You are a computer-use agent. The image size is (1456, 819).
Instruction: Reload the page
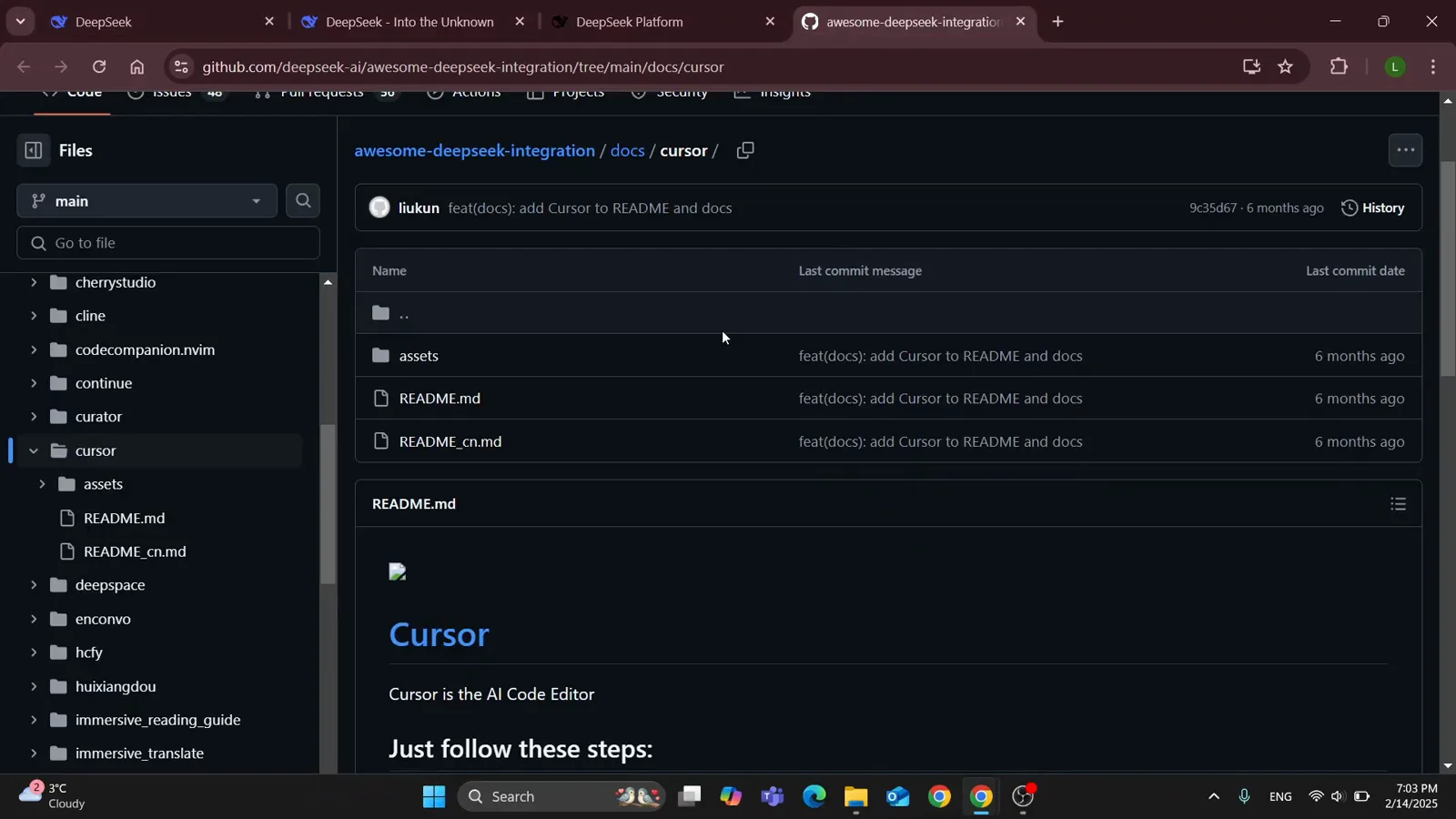pos(98,66)
